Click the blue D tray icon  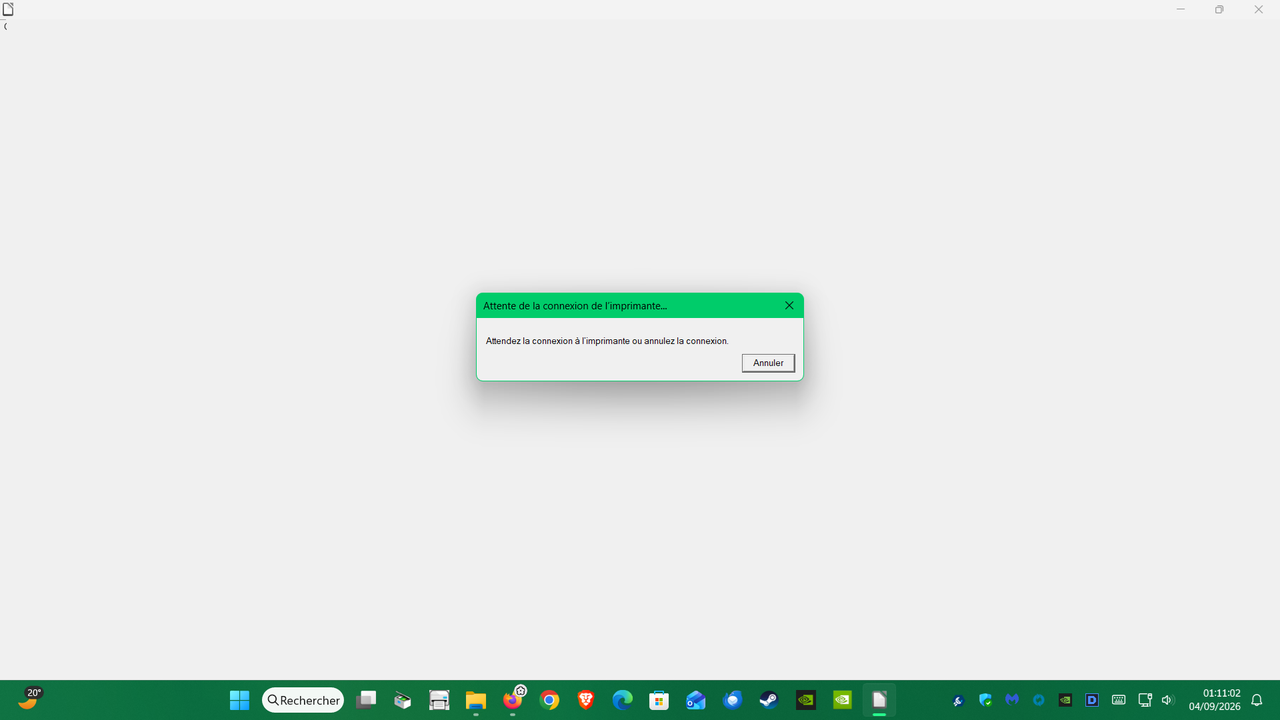pyautogui.click(x=1092, y=700)
